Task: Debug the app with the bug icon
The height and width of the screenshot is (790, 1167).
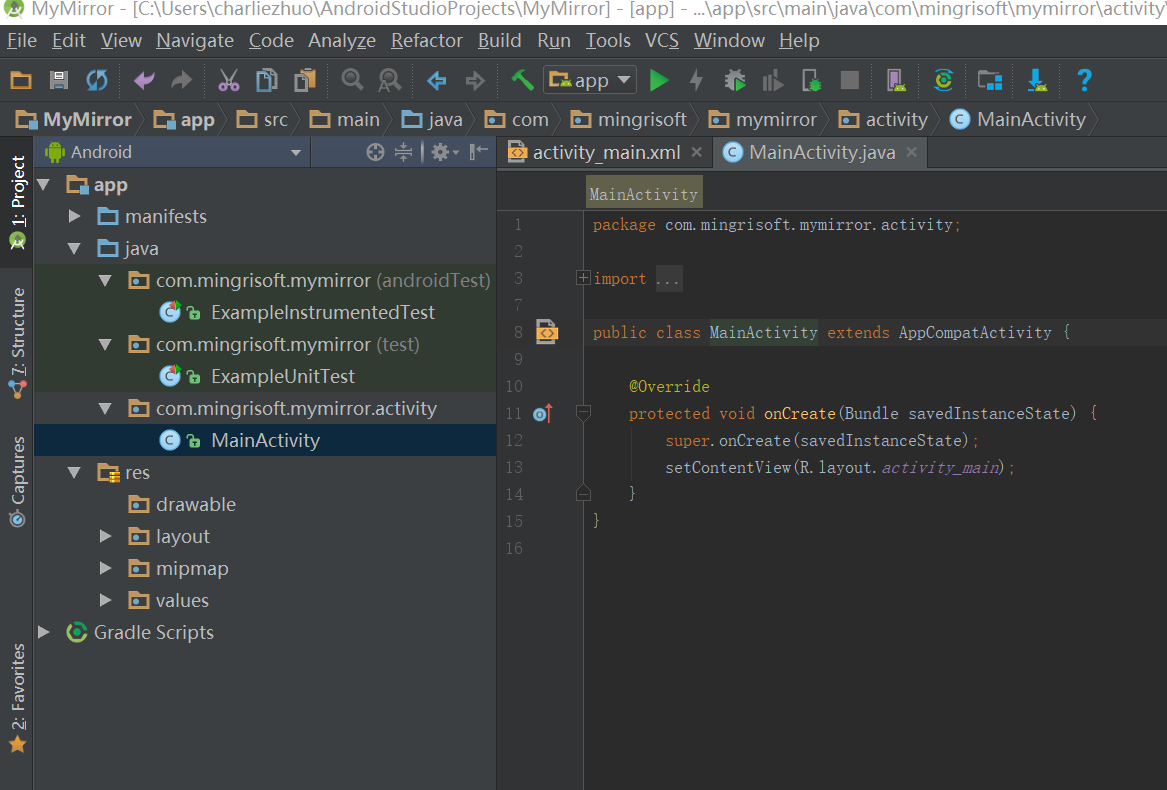Action: (735, 80)
